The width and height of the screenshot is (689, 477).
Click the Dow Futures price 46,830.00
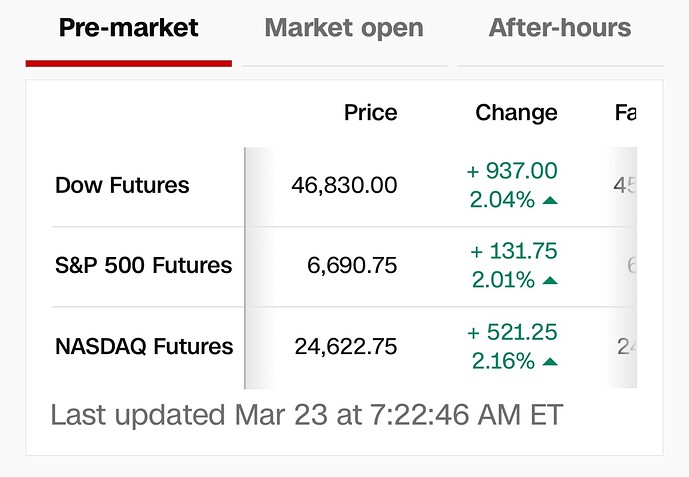point(345,185)
